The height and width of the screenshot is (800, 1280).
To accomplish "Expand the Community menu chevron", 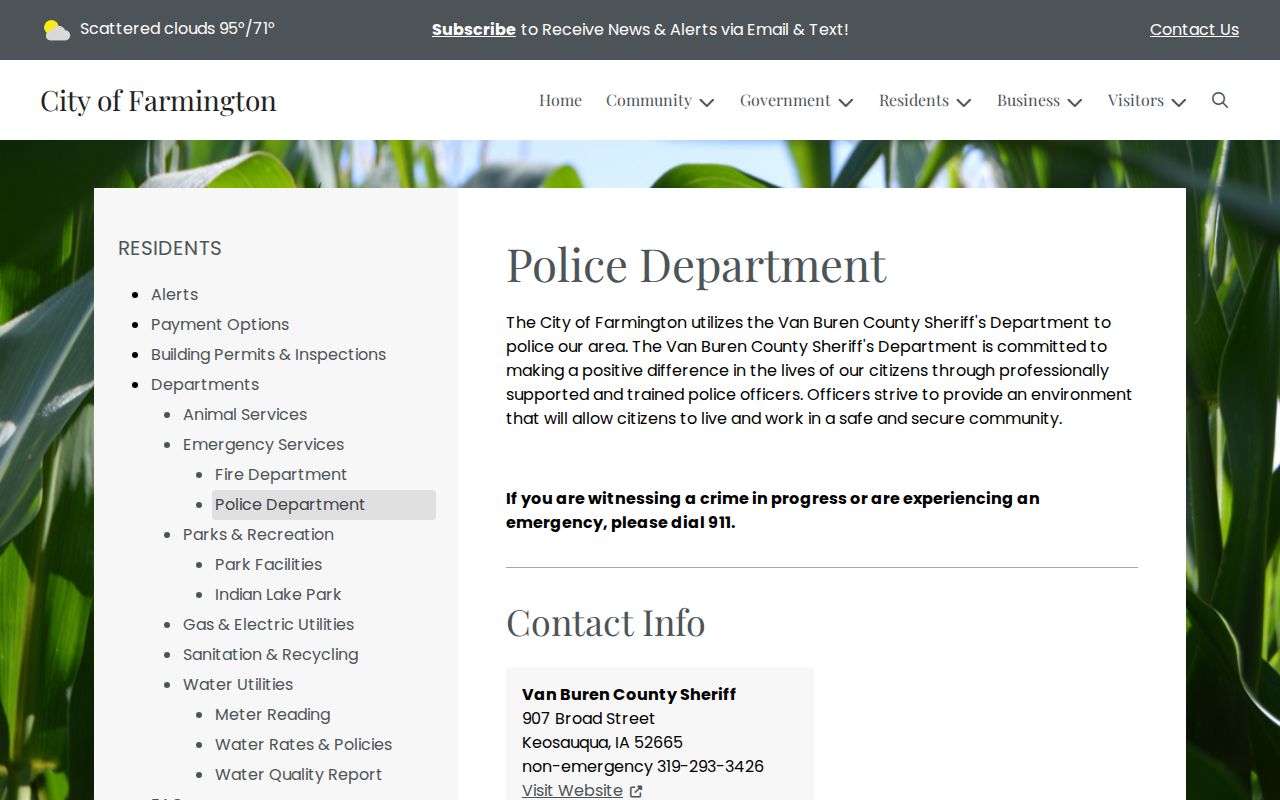I will point(707,102).
